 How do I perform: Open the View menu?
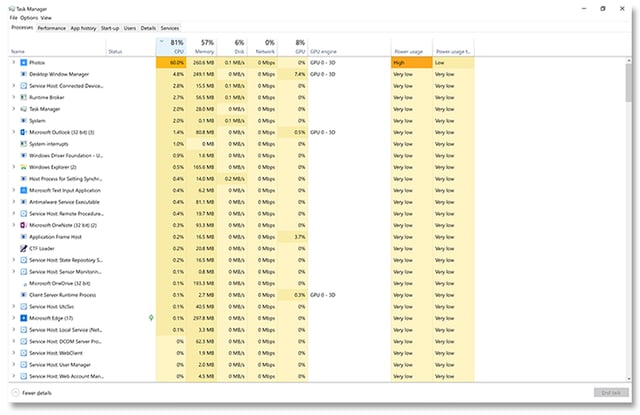(x=46, y=18)
